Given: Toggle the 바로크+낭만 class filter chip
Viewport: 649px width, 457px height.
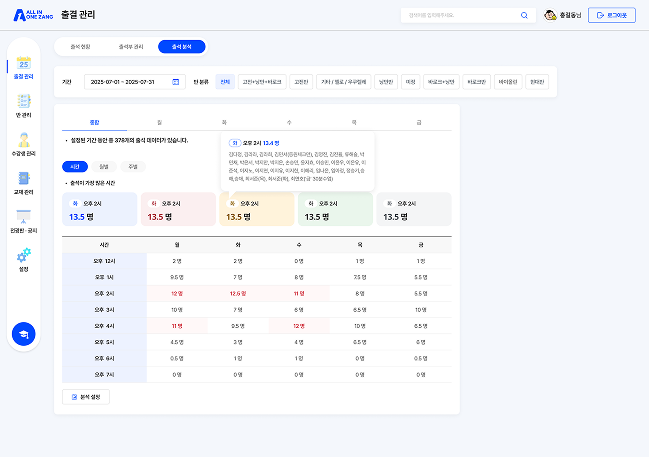Looking at the screenshot, I should pyautogui.click(x=441, y=82).
